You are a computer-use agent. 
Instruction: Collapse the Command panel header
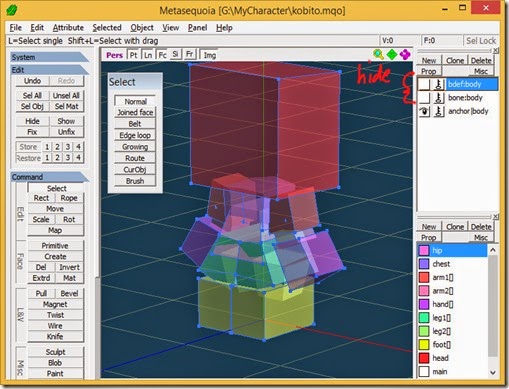click(x=49, y=177)
